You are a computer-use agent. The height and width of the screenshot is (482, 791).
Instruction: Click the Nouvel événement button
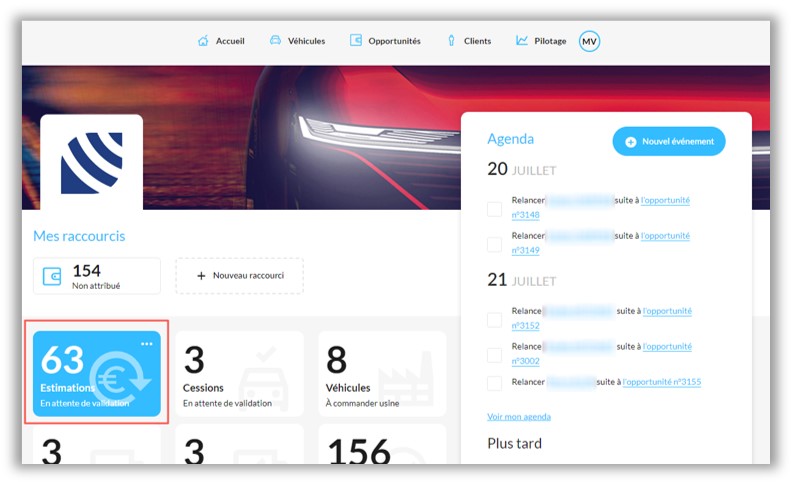(669, 141)
